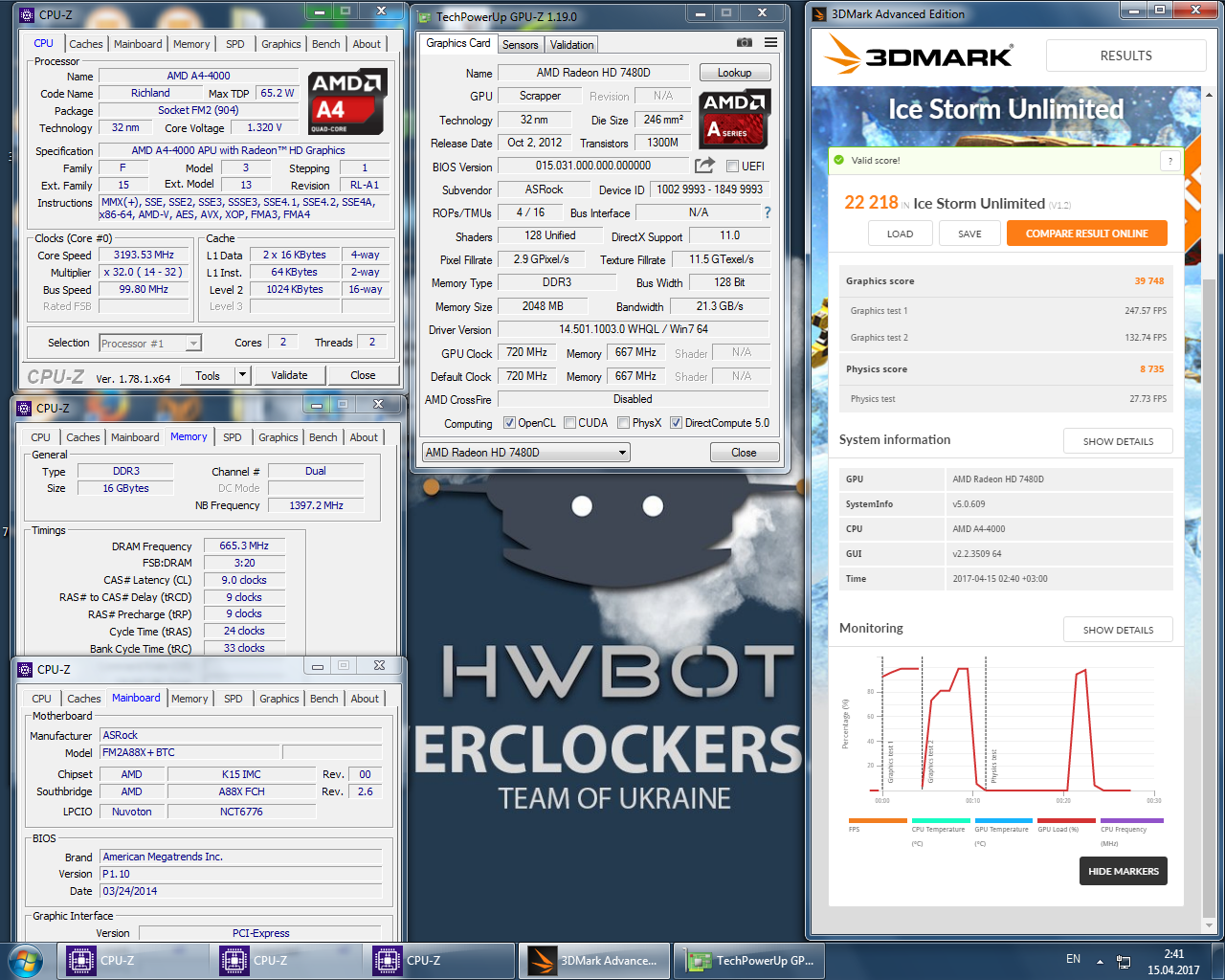This screenshot has width=1225, height=980.
Task: Show Monitoring details
Action: 1118,630
